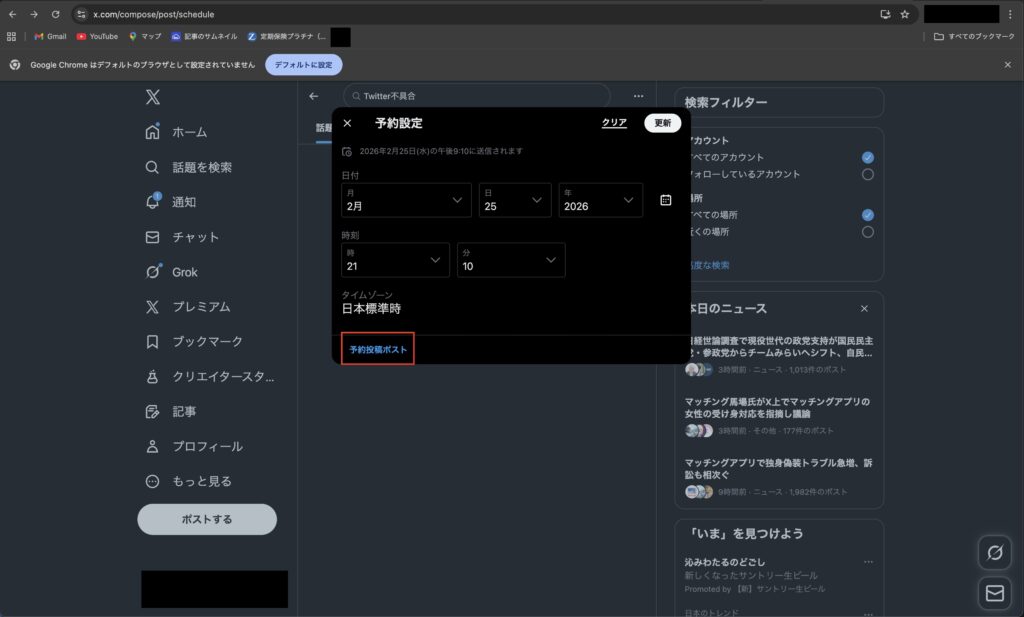Click the floating Grok button at bottom right
The height and width of the screenshot is (617, 1024).
994,552
